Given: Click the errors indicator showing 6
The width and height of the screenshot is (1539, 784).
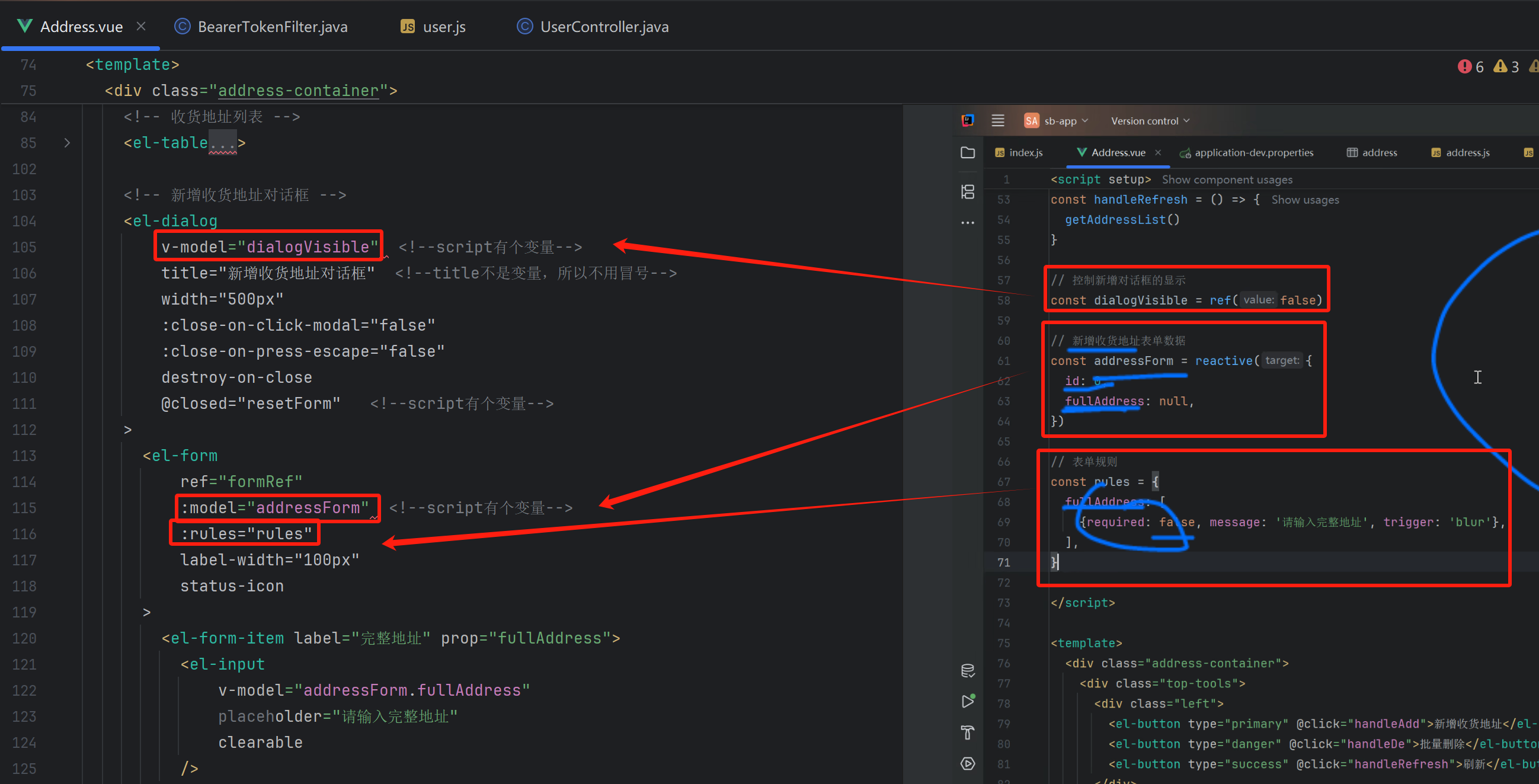Looking at the screenshot, I should click(1470, 67).
